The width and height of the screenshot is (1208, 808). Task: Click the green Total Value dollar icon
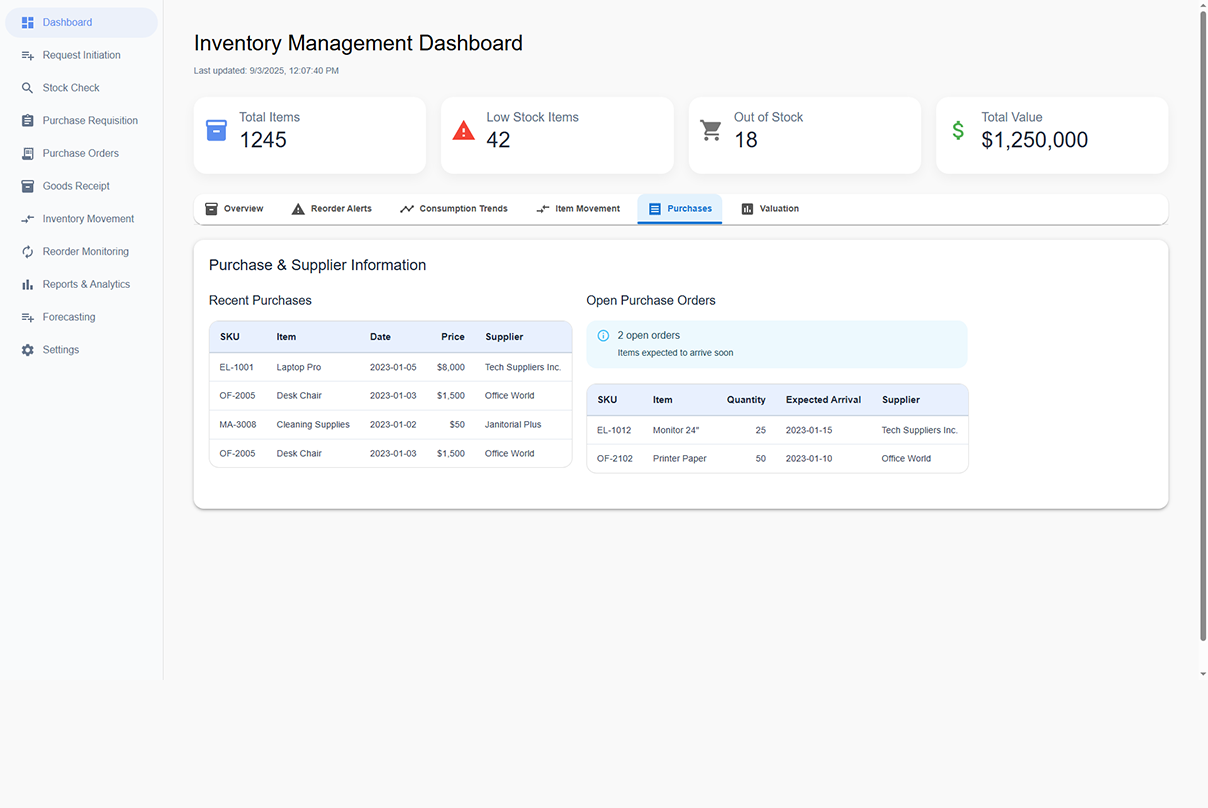pos(958,130)
